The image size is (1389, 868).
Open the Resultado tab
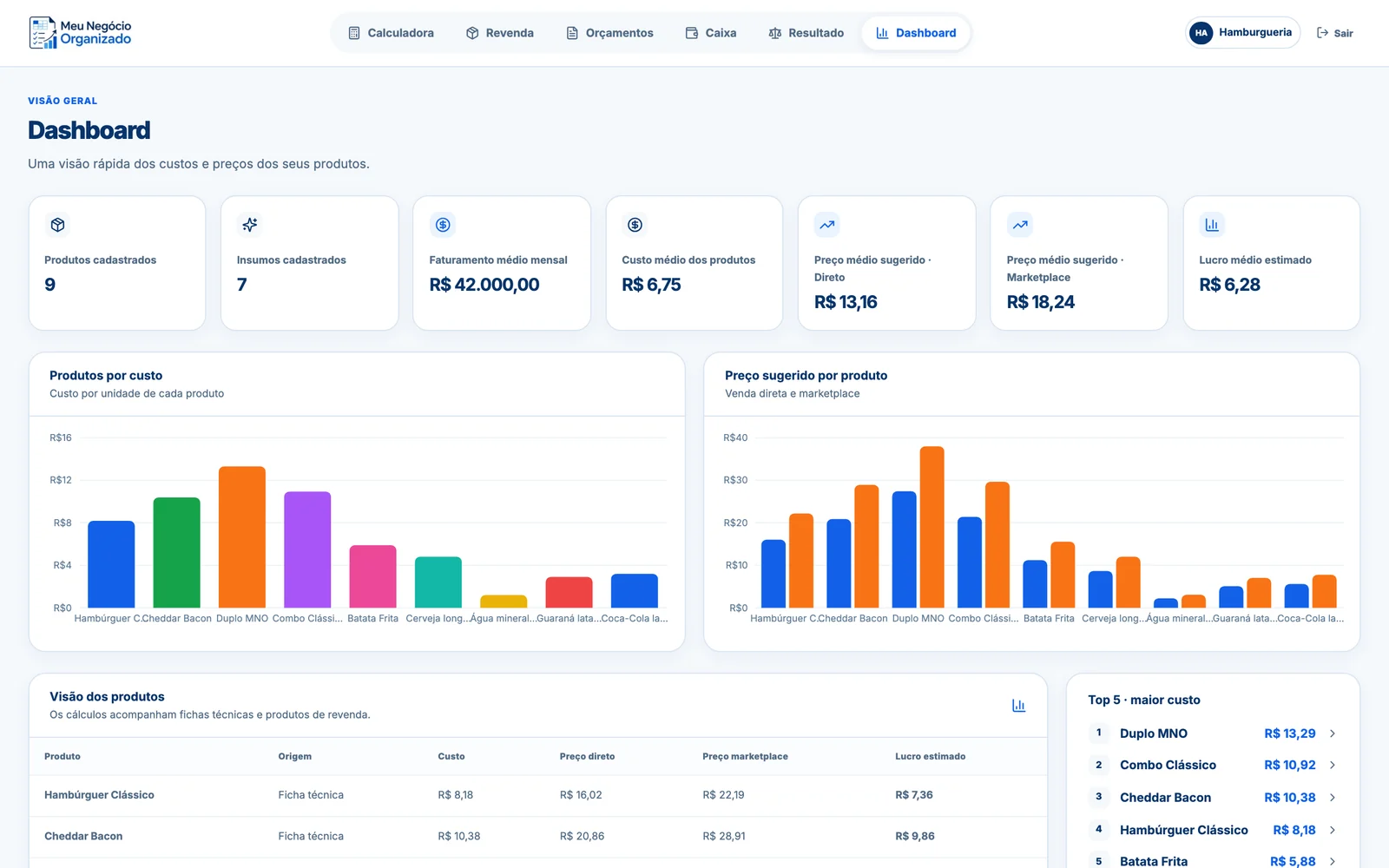[x=806, y=33]
